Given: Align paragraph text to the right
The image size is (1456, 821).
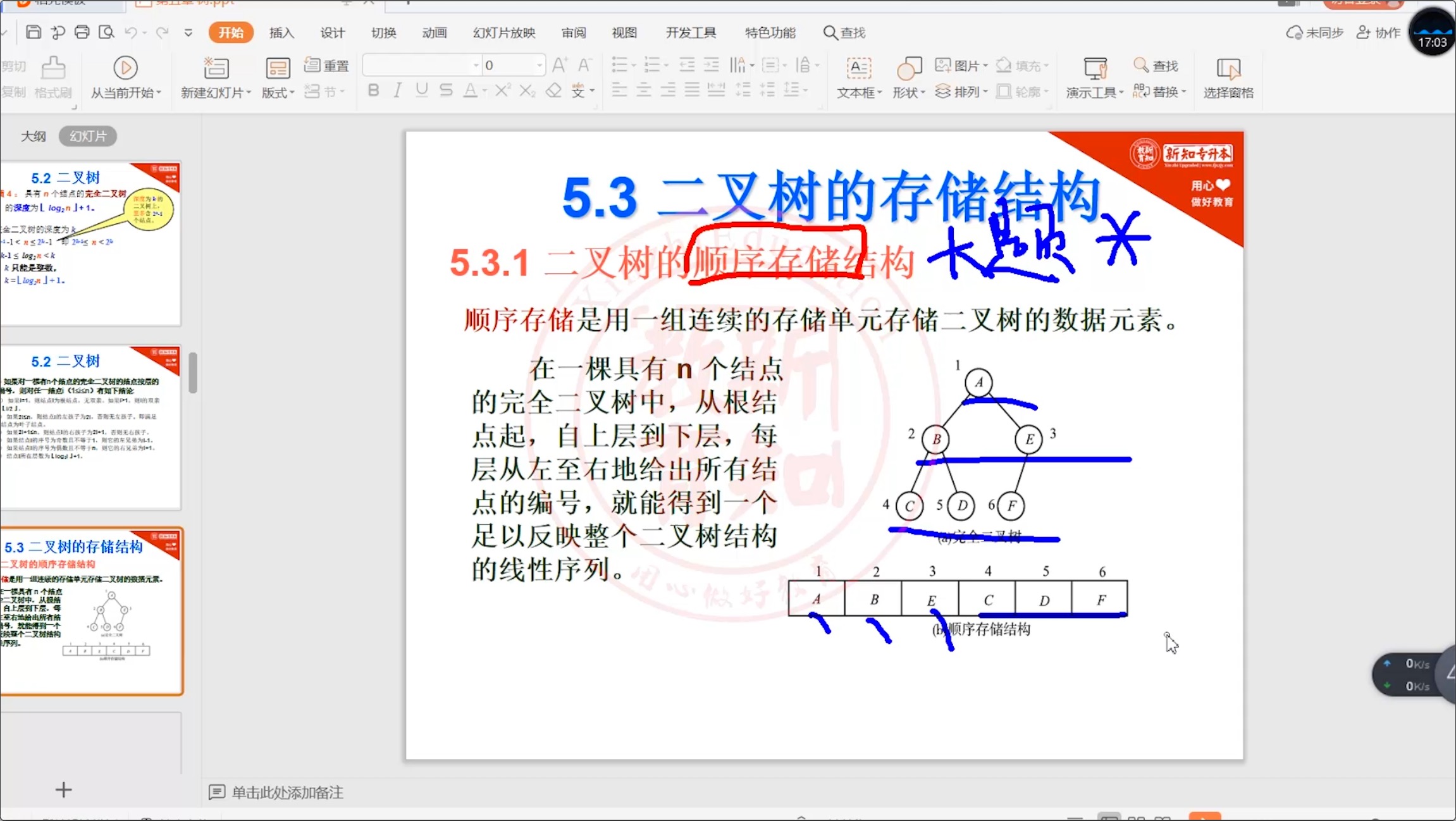Looking at the screenshot, I should [668, 90].
